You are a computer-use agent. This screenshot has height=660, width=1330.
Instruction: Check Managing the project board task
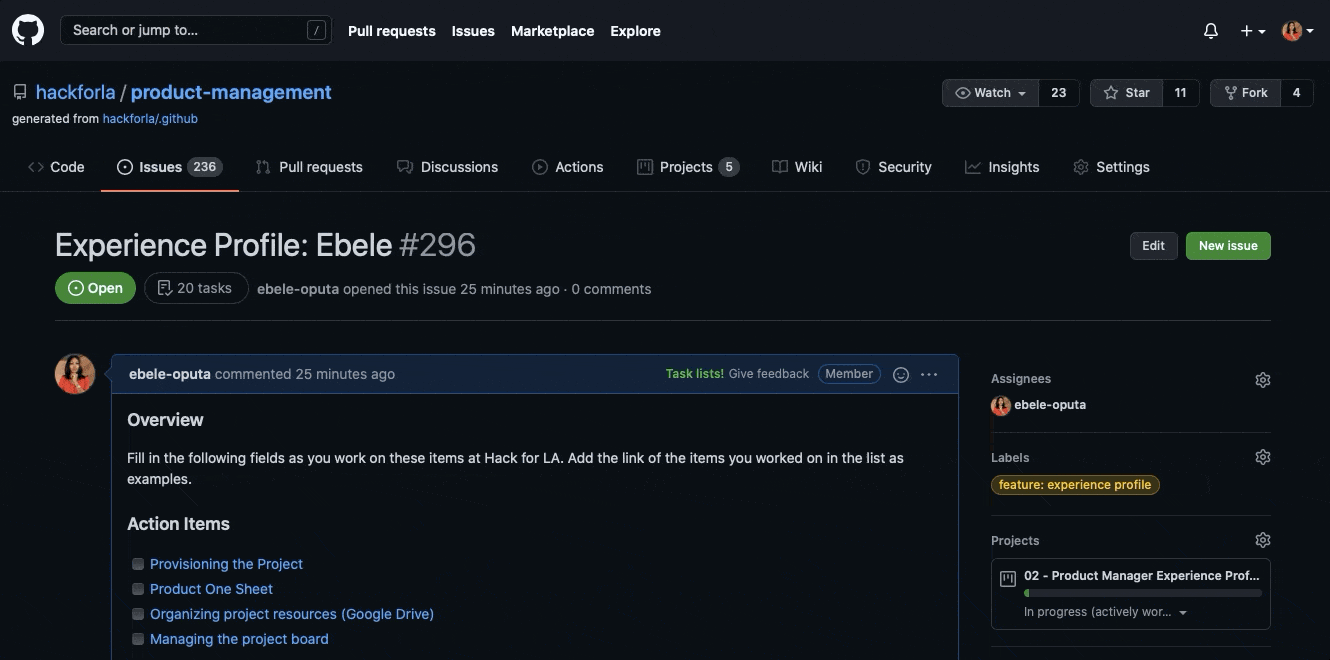138,639
